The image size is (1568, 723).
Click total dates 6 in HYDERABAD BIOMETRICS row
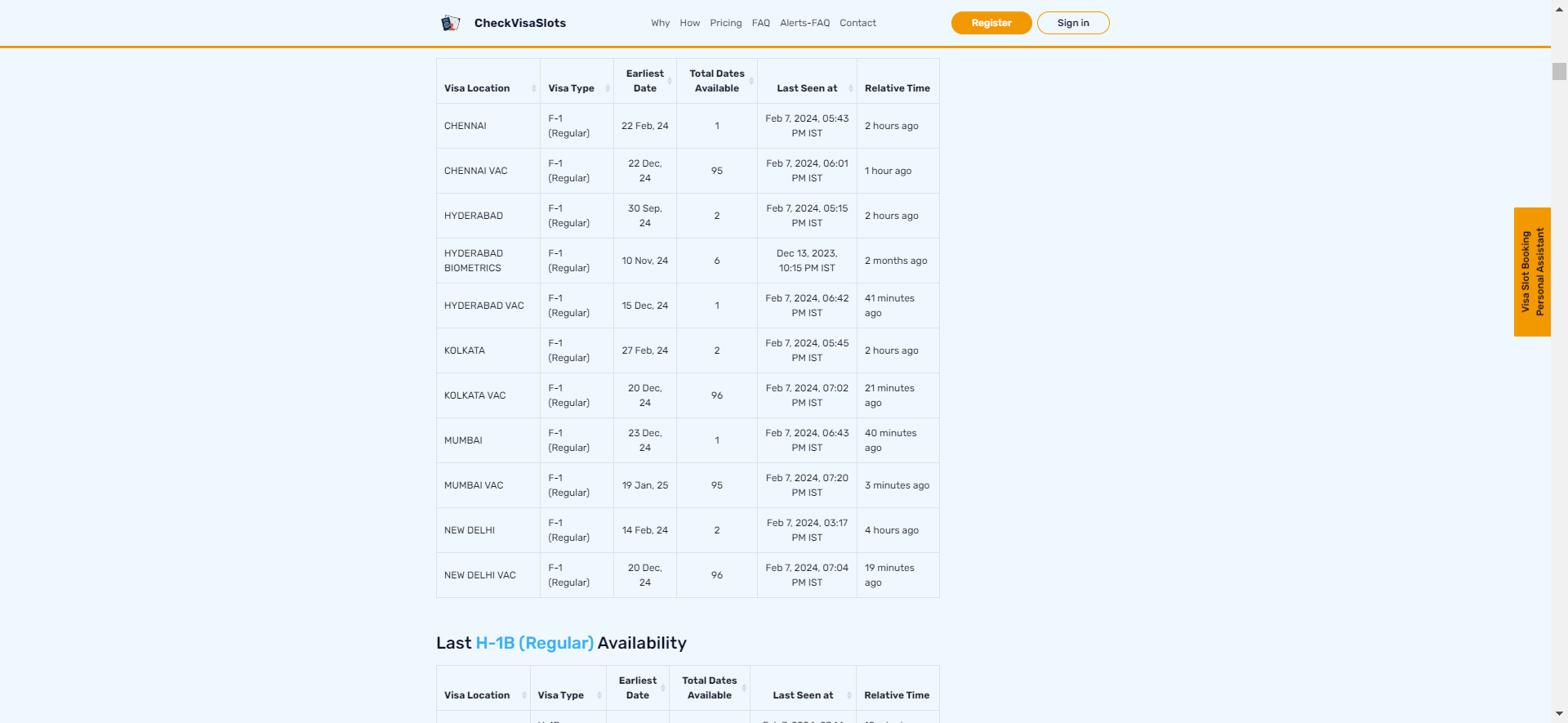(x=717, y=261)
